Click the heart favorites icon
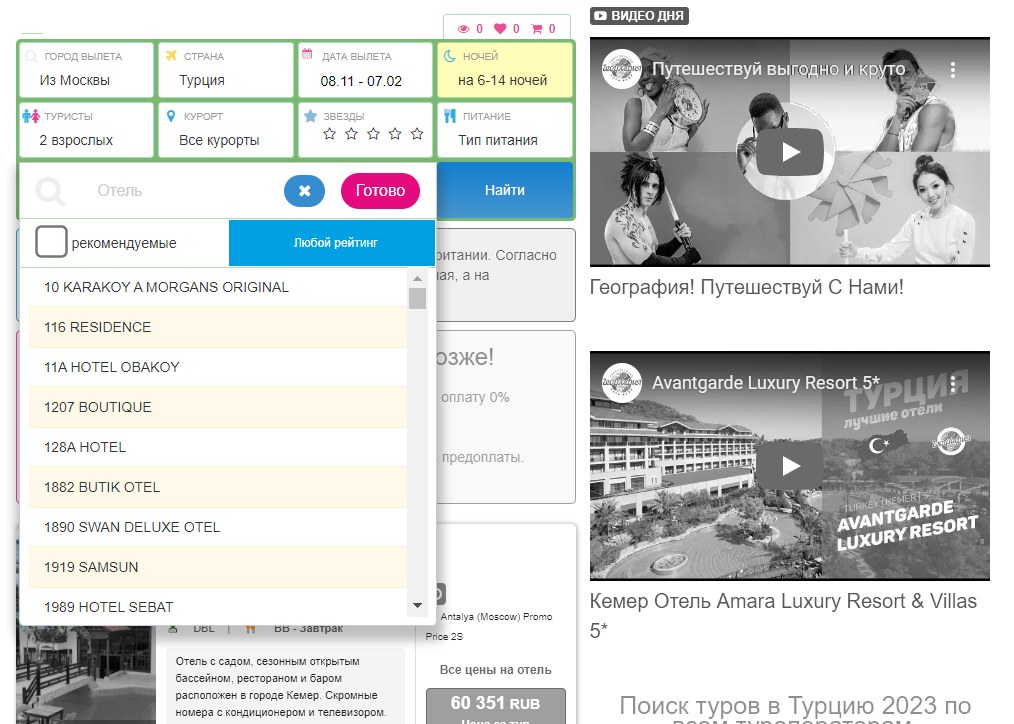Image resolution: width=1014 pixels, height=724 pixels. tap(500, 29)
